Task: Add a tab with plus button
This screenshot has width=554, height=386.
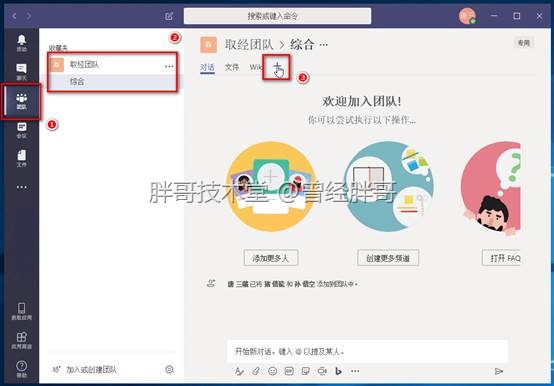Action: point(278,66)
